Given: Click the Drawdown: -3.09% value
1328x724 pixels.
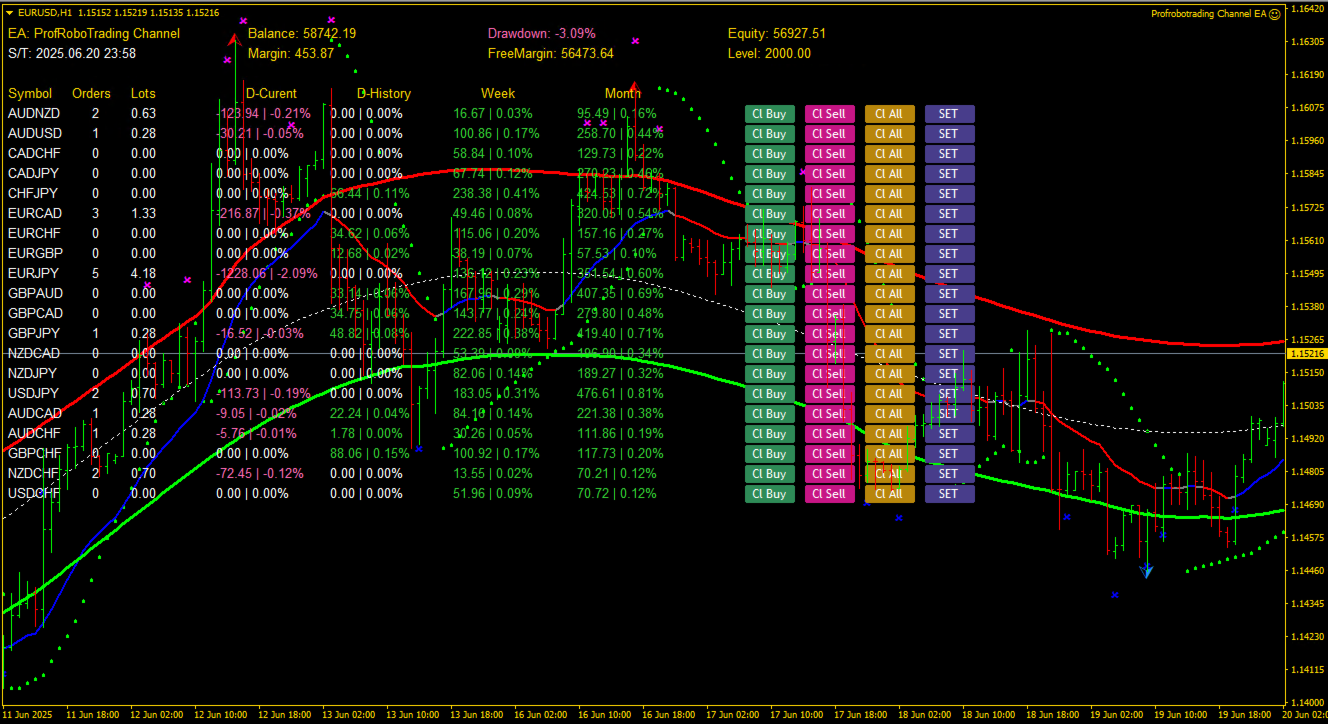Looking at the screenshot, I should click(x=542, y=33).
